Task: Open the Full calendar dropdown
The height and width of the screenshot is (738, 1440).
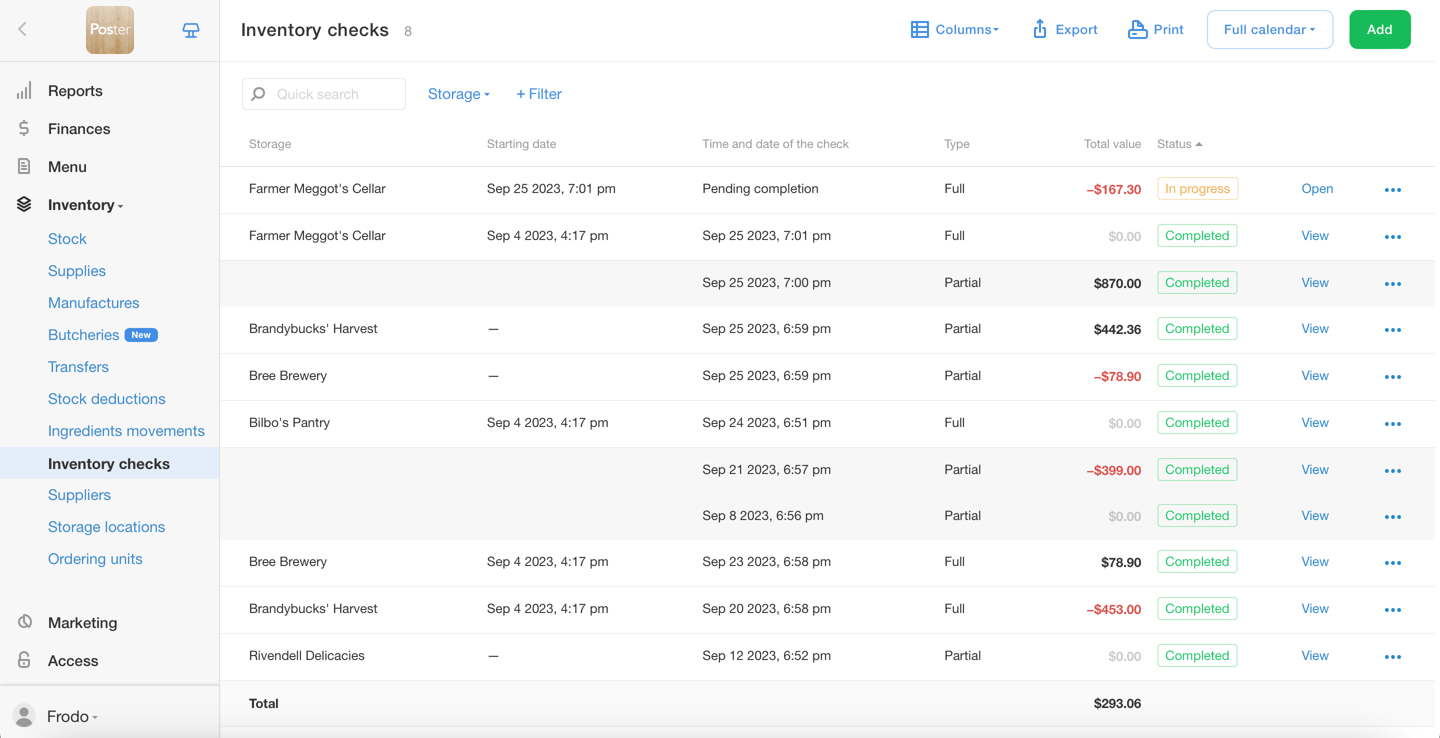Action: 1270,30
